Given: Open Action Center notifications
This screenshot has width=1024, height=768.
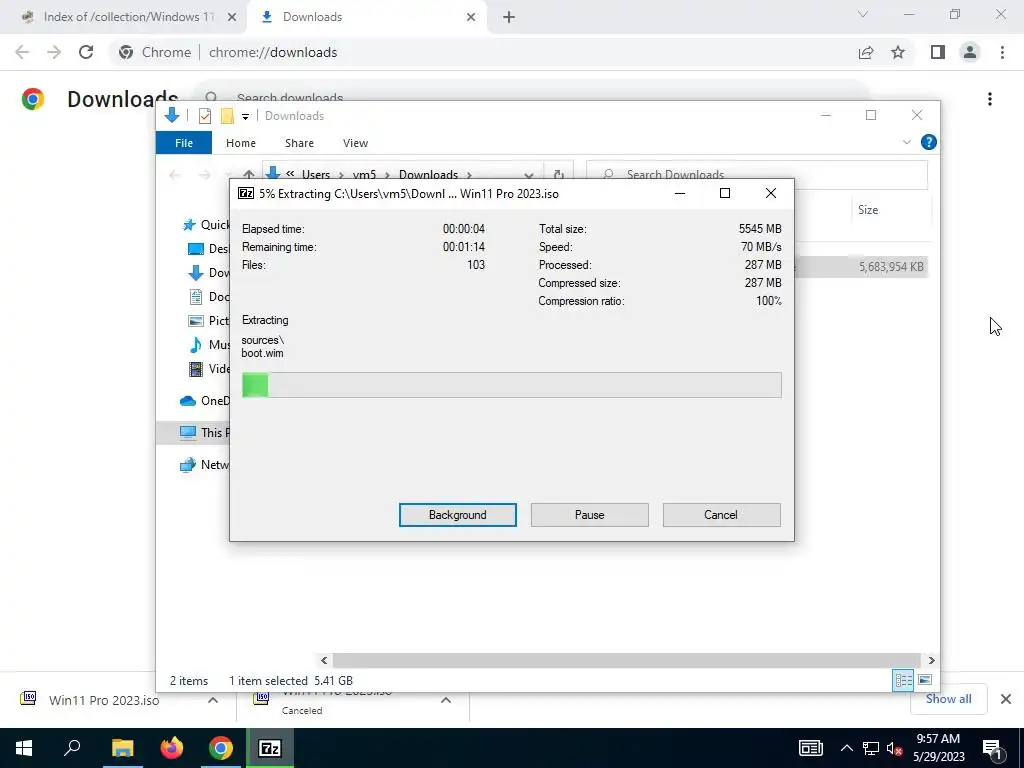Looking at the screenshot, I should pyautogui.click(x=992, y=748).
